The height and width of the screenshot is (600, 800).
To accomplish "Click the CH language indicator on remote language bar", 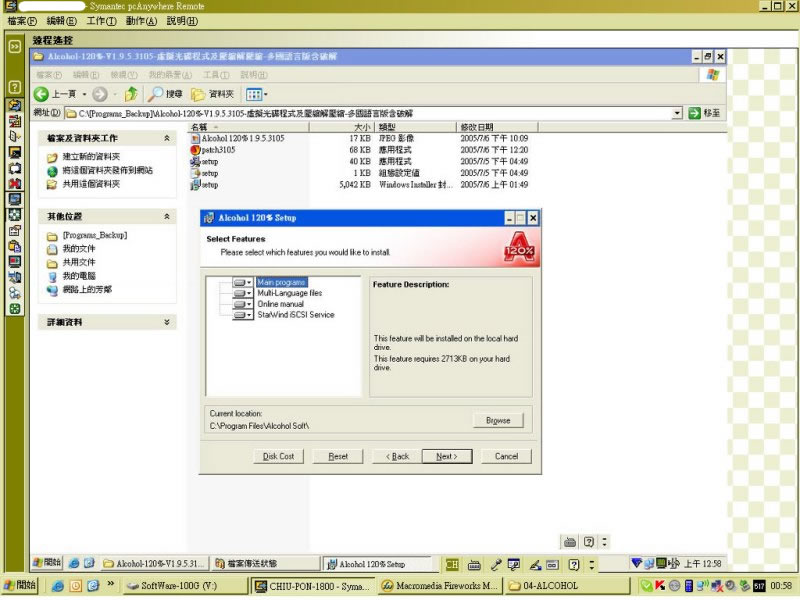I will pos(452,564).
